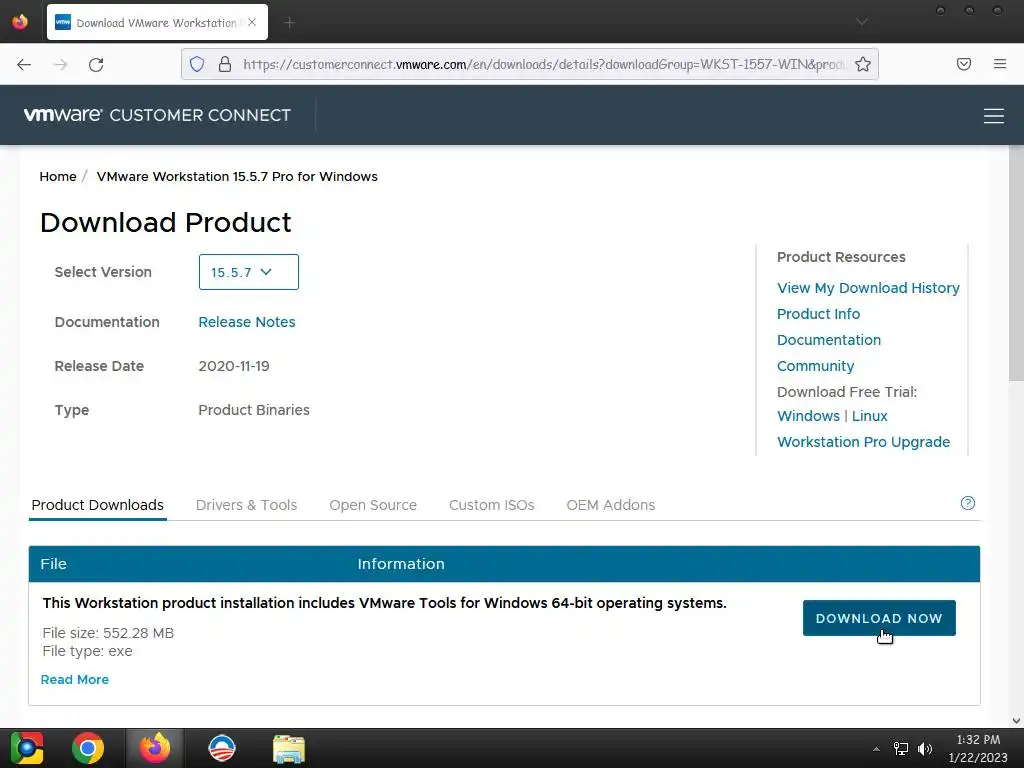Choose Windows free trial link
This screenshot has width=1024, height=768.
coord(808,416)
